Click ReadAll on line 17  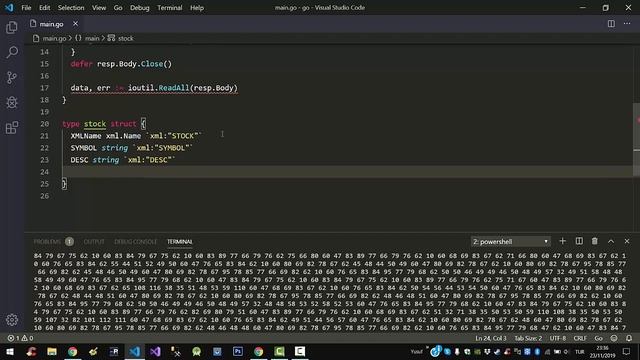click(174, 88)
